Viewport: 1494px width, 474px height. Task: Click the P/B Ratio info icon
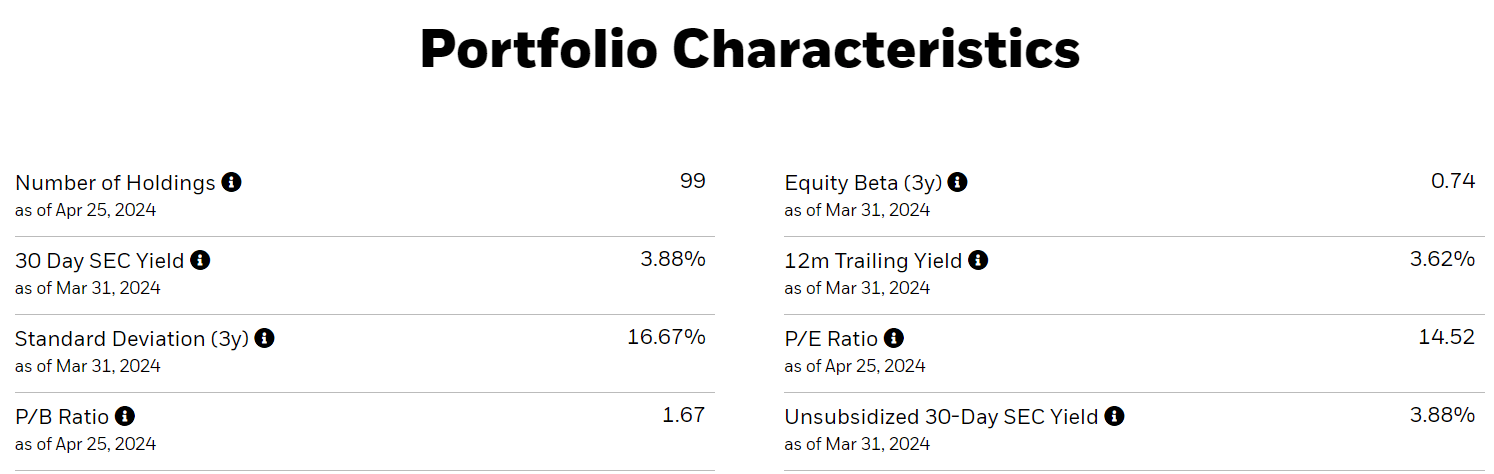(x=124, y=417)
